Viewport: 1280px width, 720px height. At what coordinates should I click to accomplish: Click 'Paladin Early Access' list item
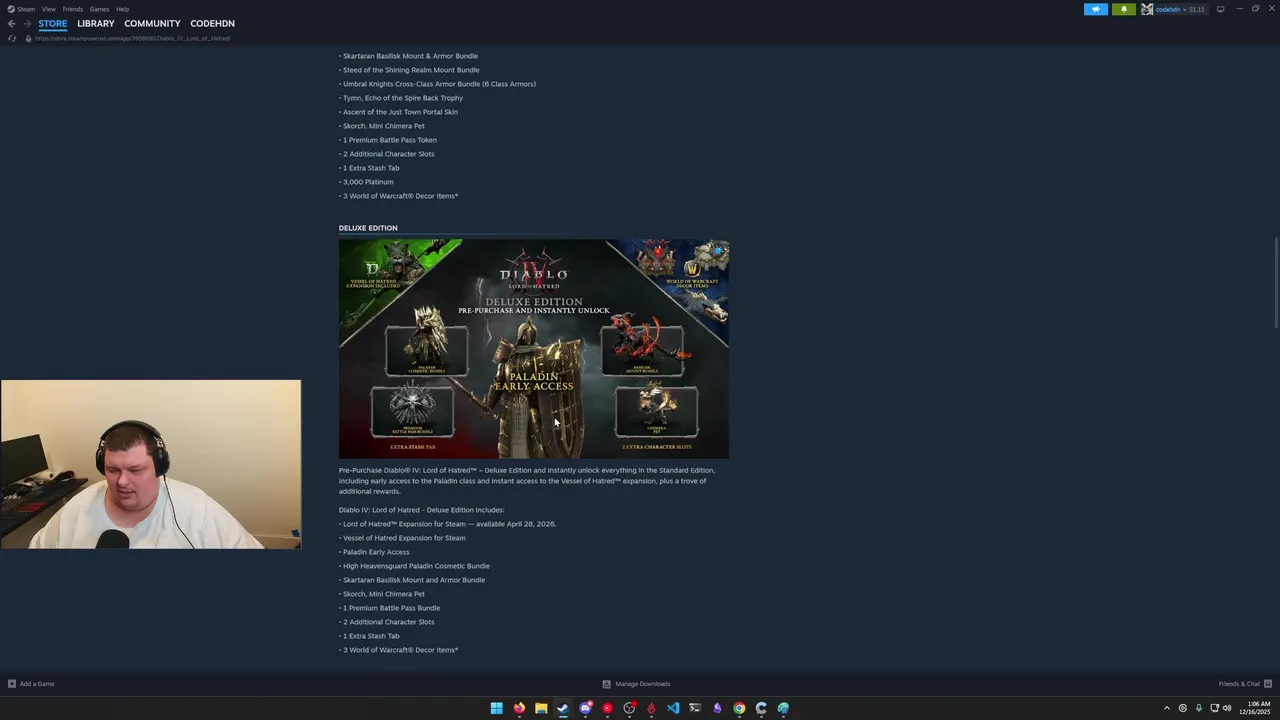[x=376, y=552]
